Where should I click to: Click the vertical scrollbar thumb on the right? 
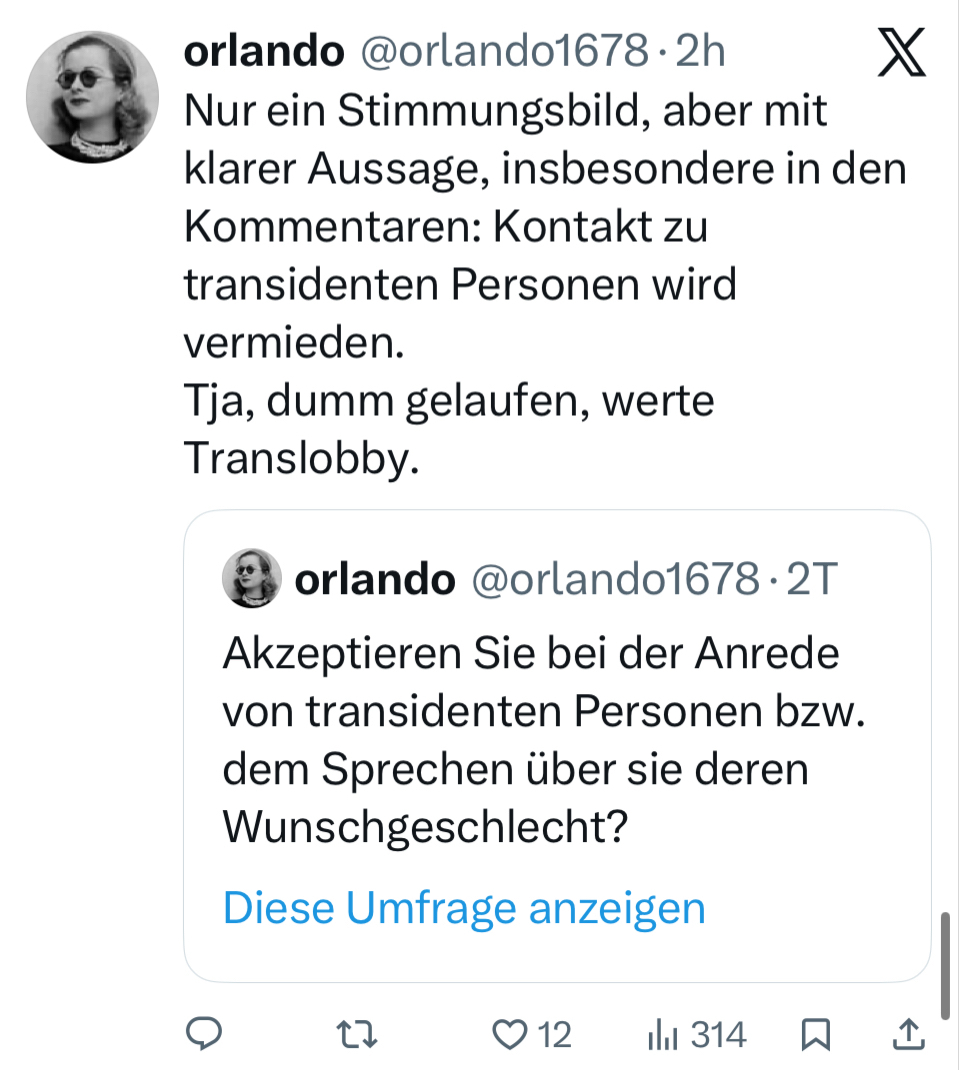(x=945, y=964)
